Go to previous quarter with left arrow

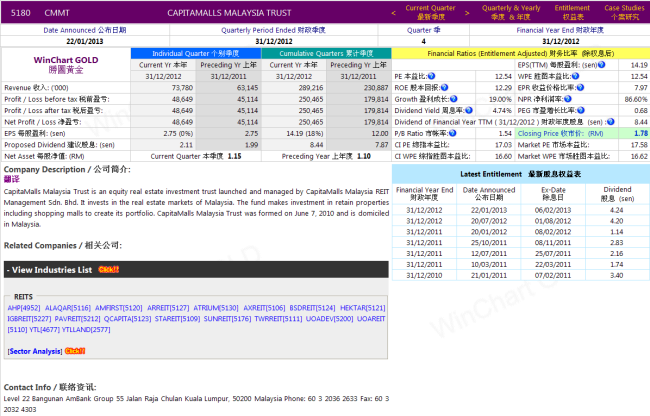tap(393, 13)
